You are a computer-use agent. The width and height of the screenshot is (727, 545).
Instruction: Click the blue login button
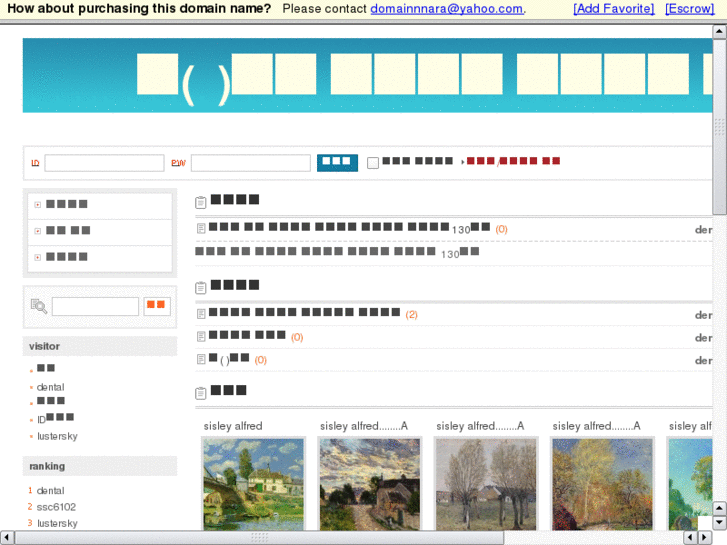click(x=337, y=163)
